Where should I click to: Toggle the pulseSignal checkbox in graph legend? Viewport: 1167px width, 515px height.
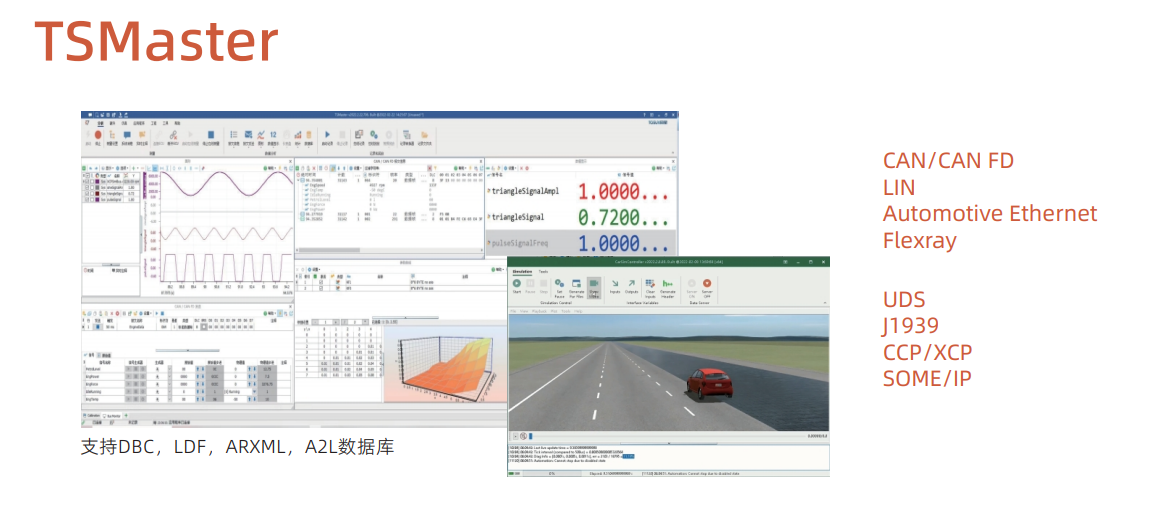click(86, 200)
